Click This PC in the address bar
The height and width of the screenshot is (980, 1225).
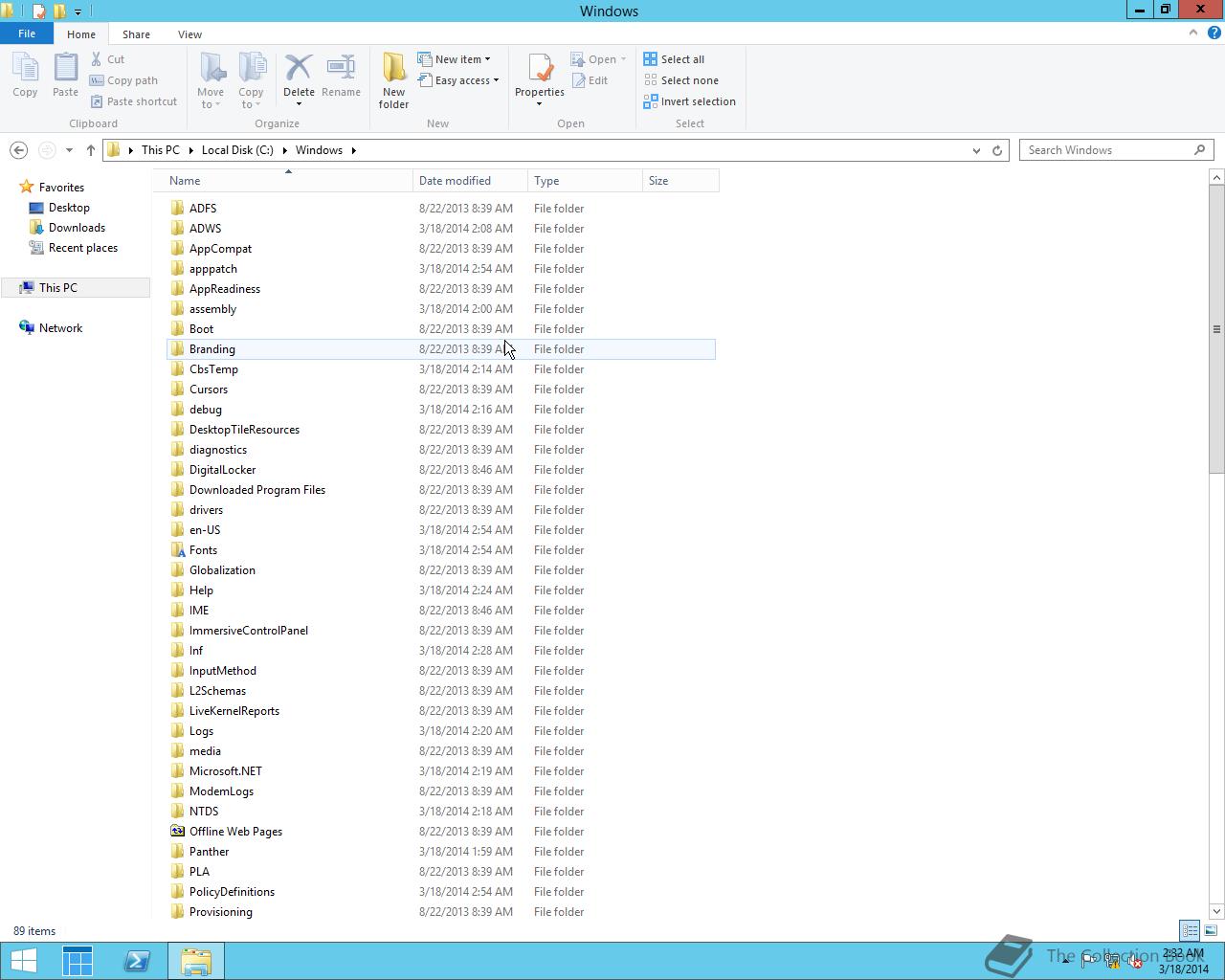tap(160, 150)
